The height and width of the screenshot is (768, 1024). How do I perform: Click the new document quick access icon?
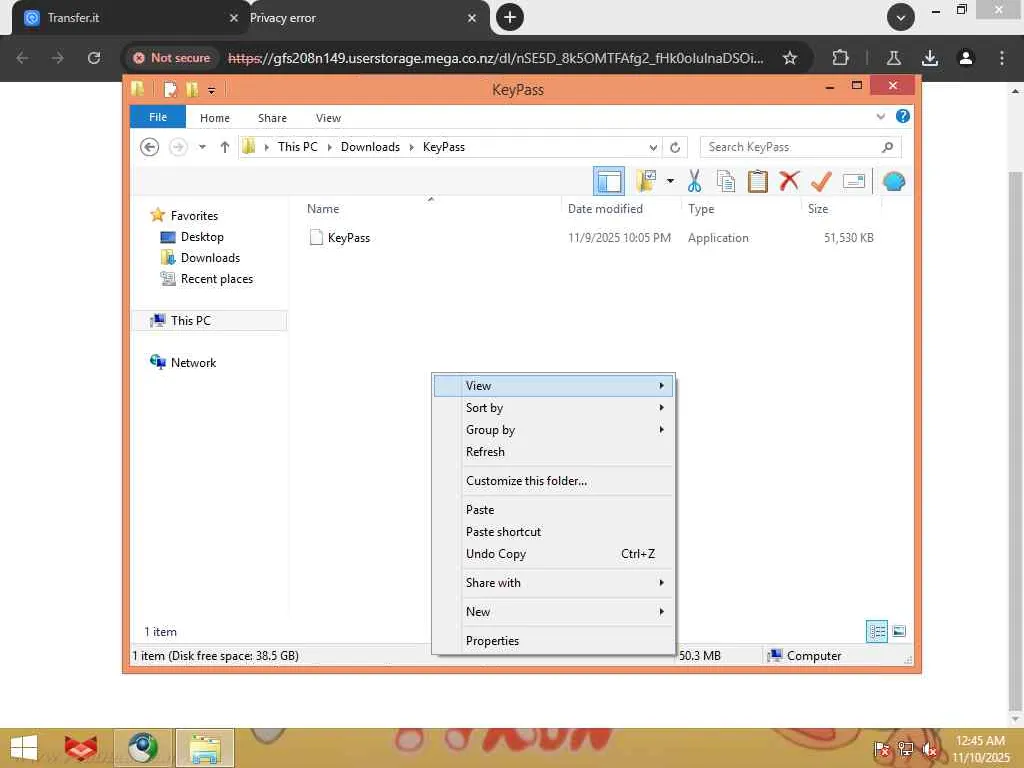point(170,89)
